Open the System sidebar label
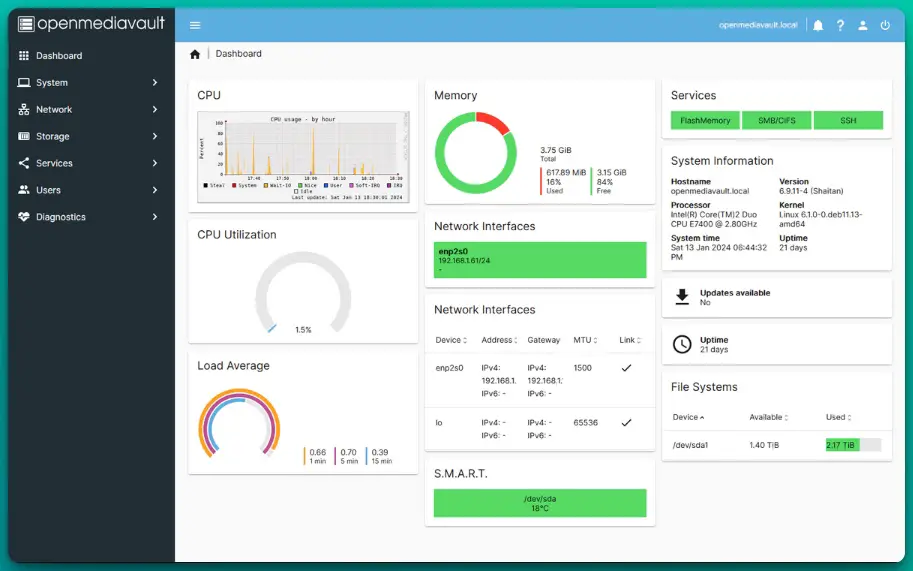This screenshot has width=913, height=571. (52, 83)
